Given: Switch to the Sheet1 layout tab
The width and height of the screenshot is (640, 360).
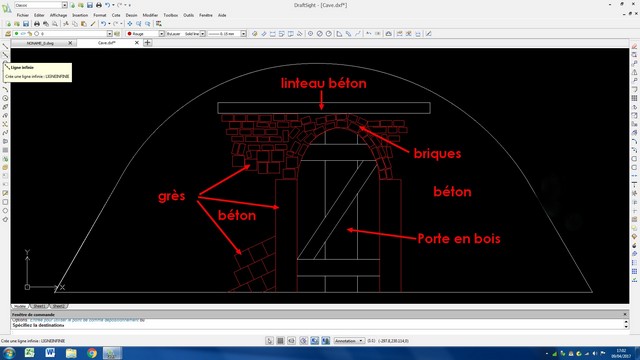Looking at the screenshot, I should tap(39, 306).
